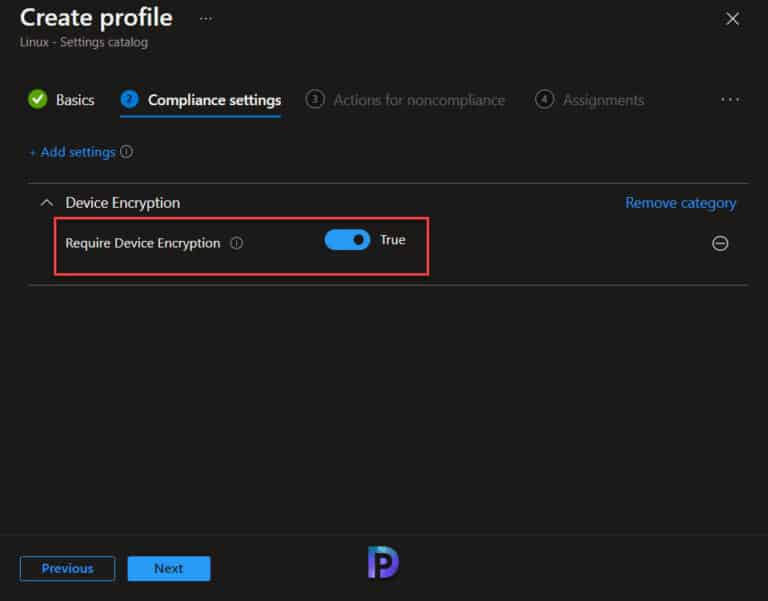768x601 pixels.
Task: Open Require Device Encryption info tooltip
Action: click(237, 243)
